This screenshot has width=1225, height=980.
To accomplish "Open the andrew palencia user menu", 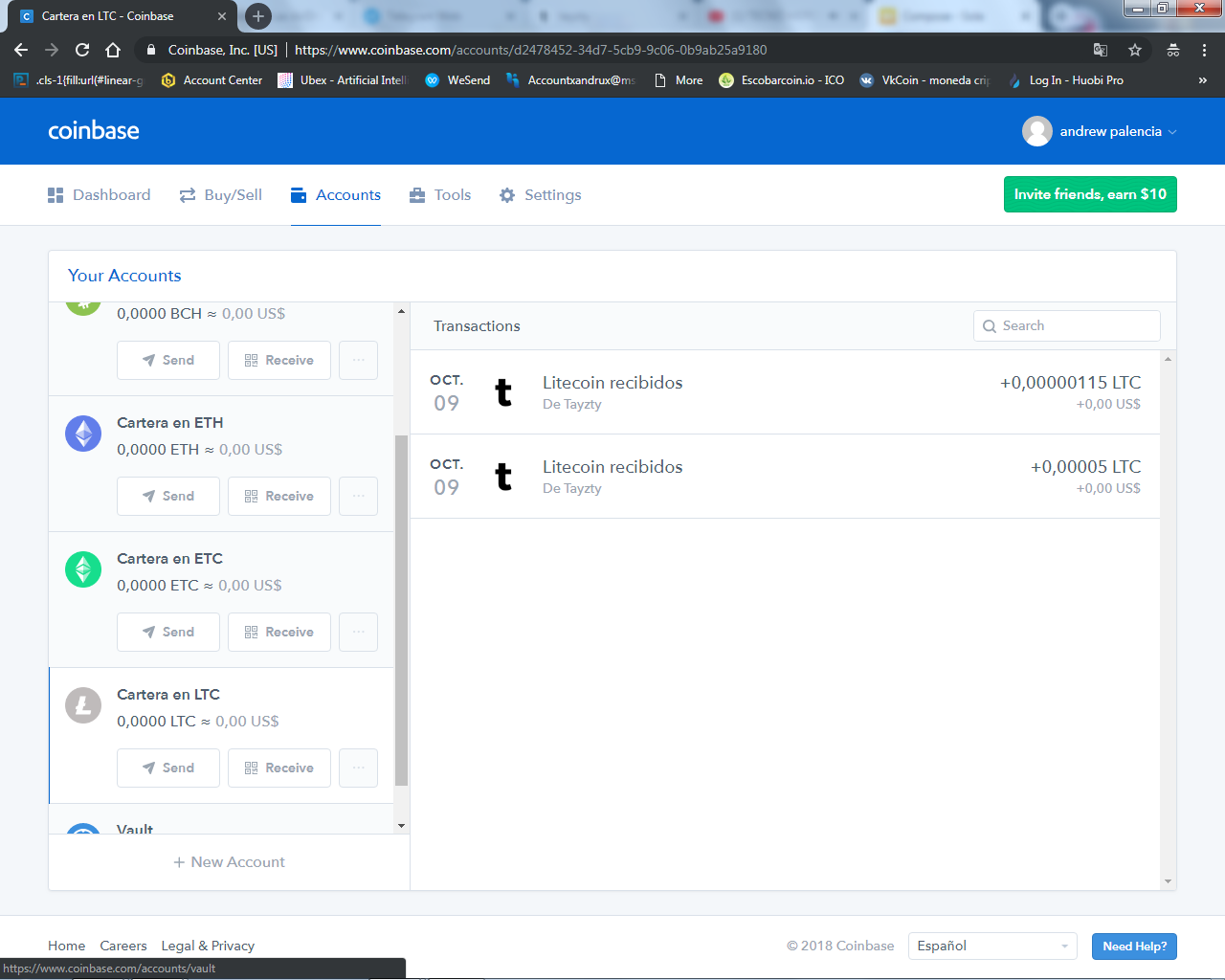I will pyautogui.click(x=1100, y=131).
